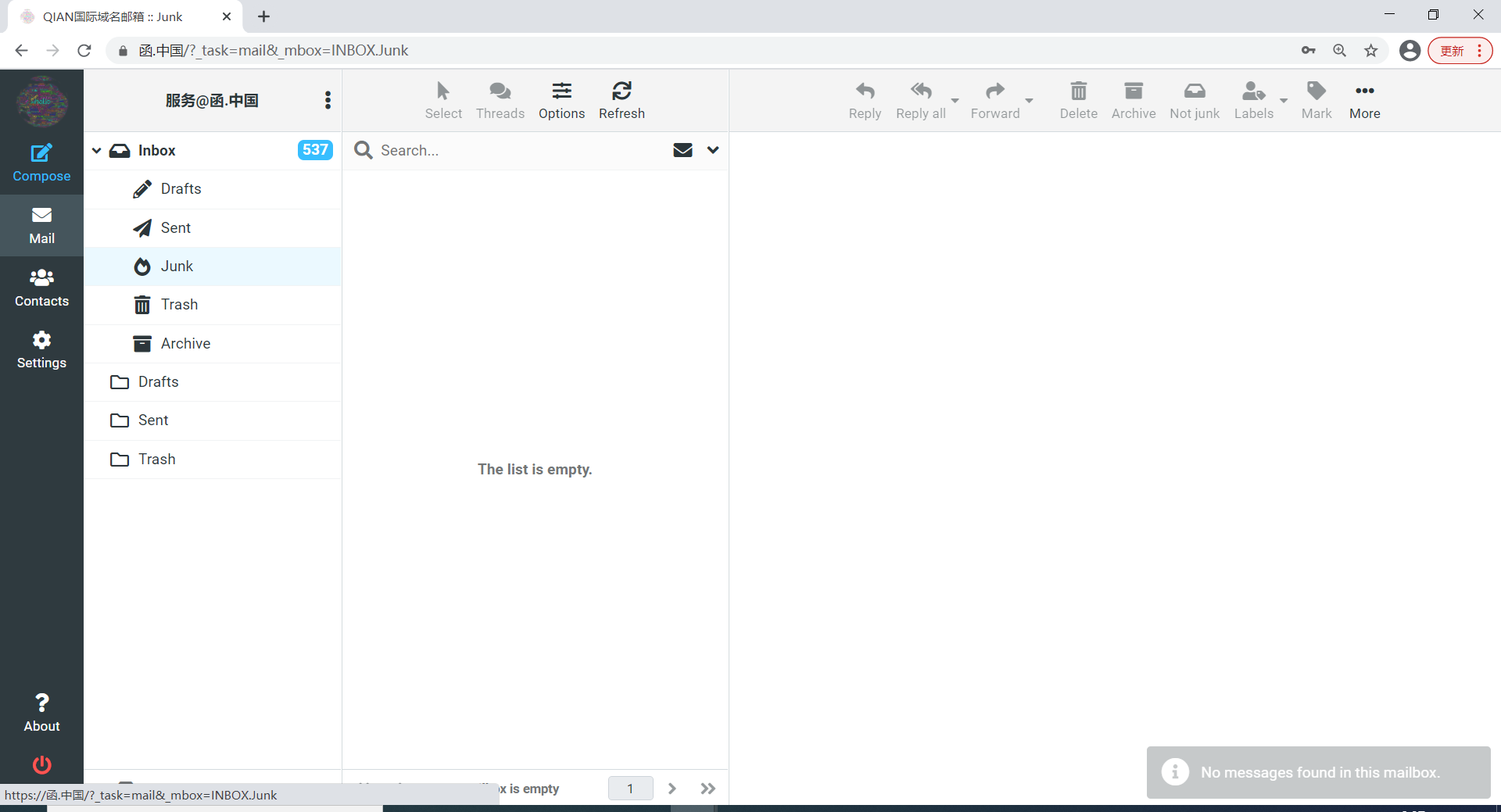1501x812 pixels.
Task: Jump to the last page of messages
Action: click(x=708, y=789)
